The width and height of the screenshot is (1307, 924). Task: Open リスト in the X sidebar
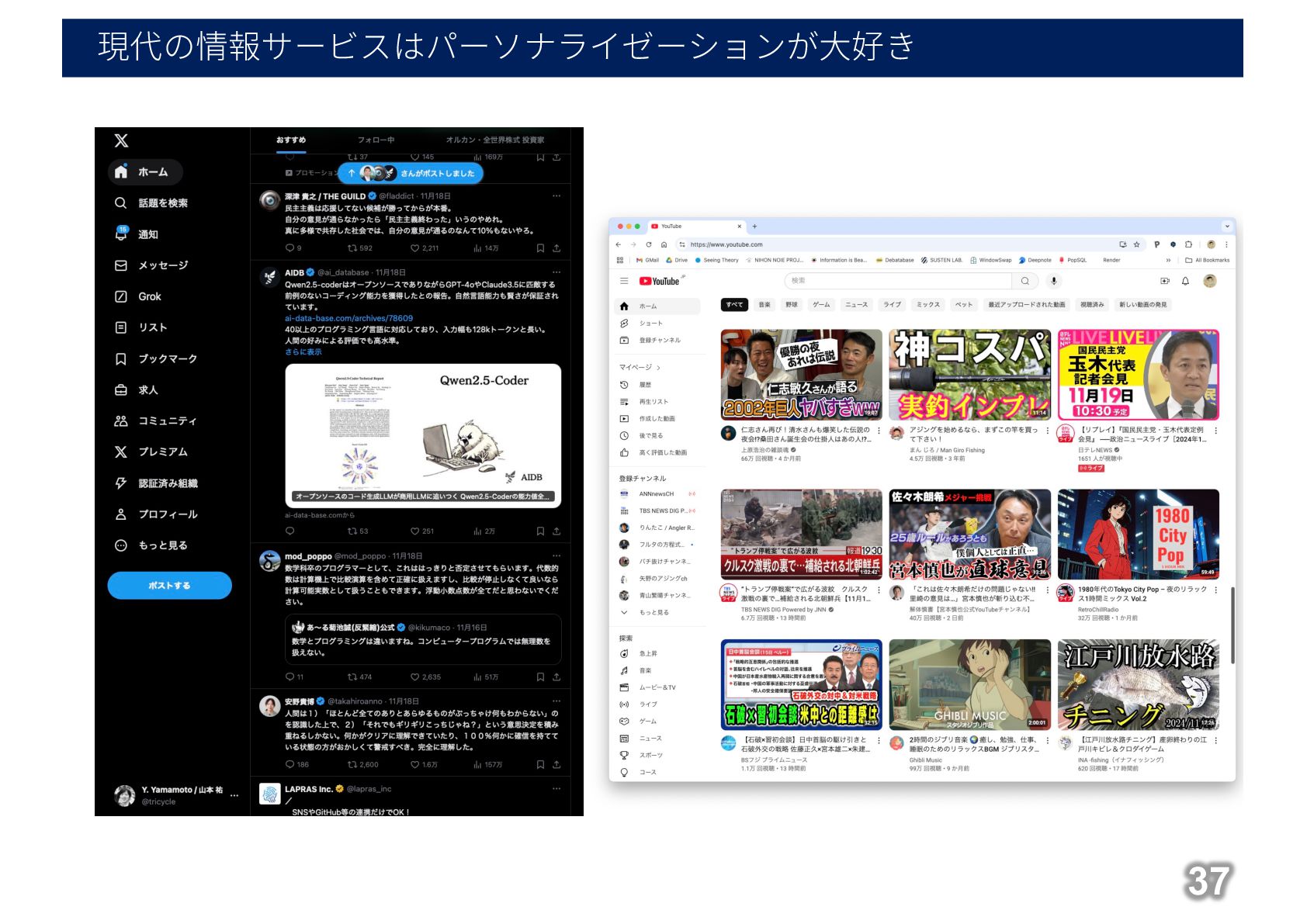[x=141, y=327]
